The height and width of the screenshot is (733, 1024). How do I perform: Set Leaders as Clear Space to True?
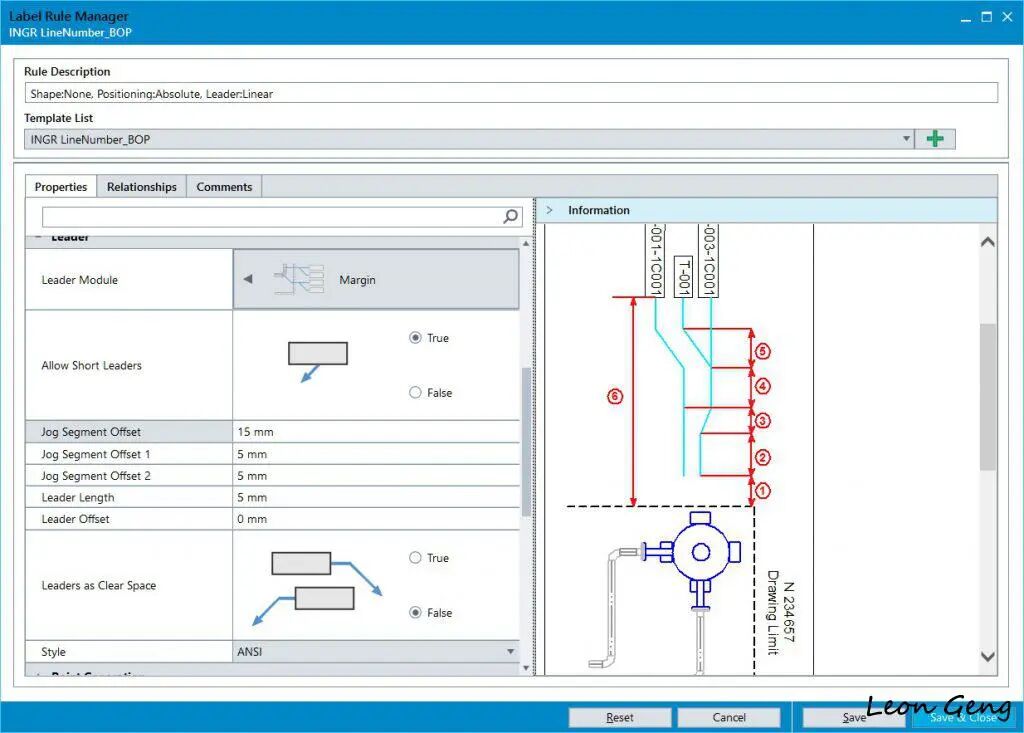(x=415, y=558)
